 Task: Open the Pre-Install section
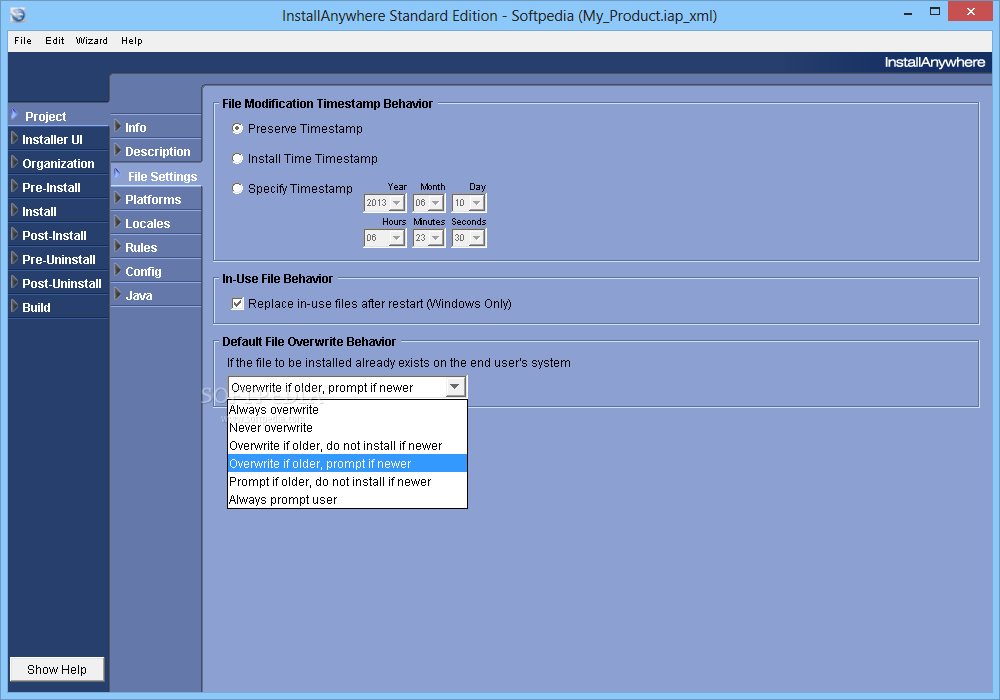click(x=59, y=187)
